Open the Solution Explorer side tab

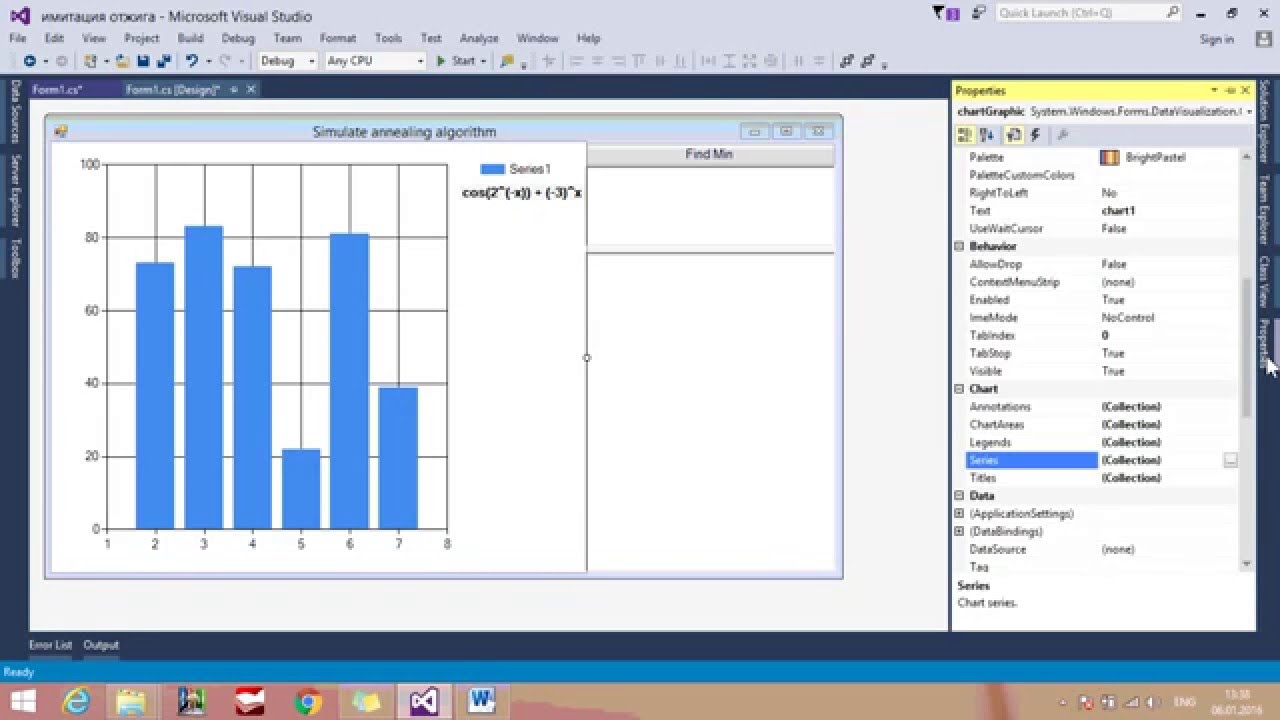[x=1265, y=120]
